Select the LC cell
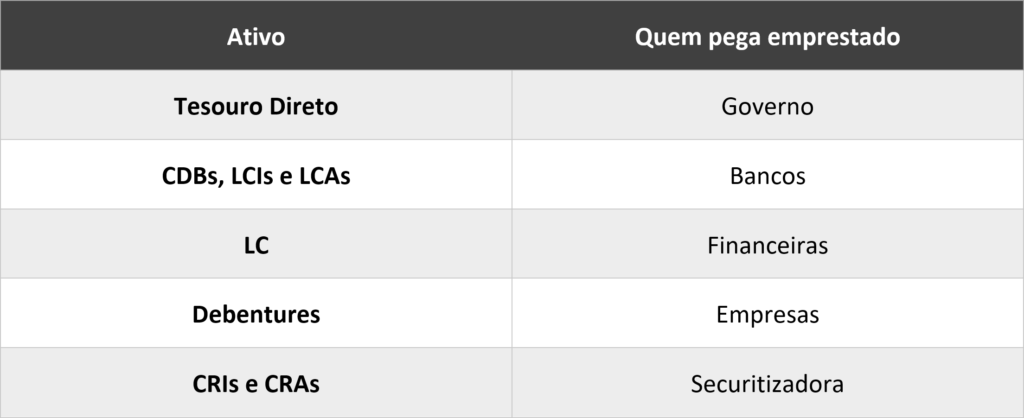The width and height of the screenshot is (1024, 418). (256, 245)
